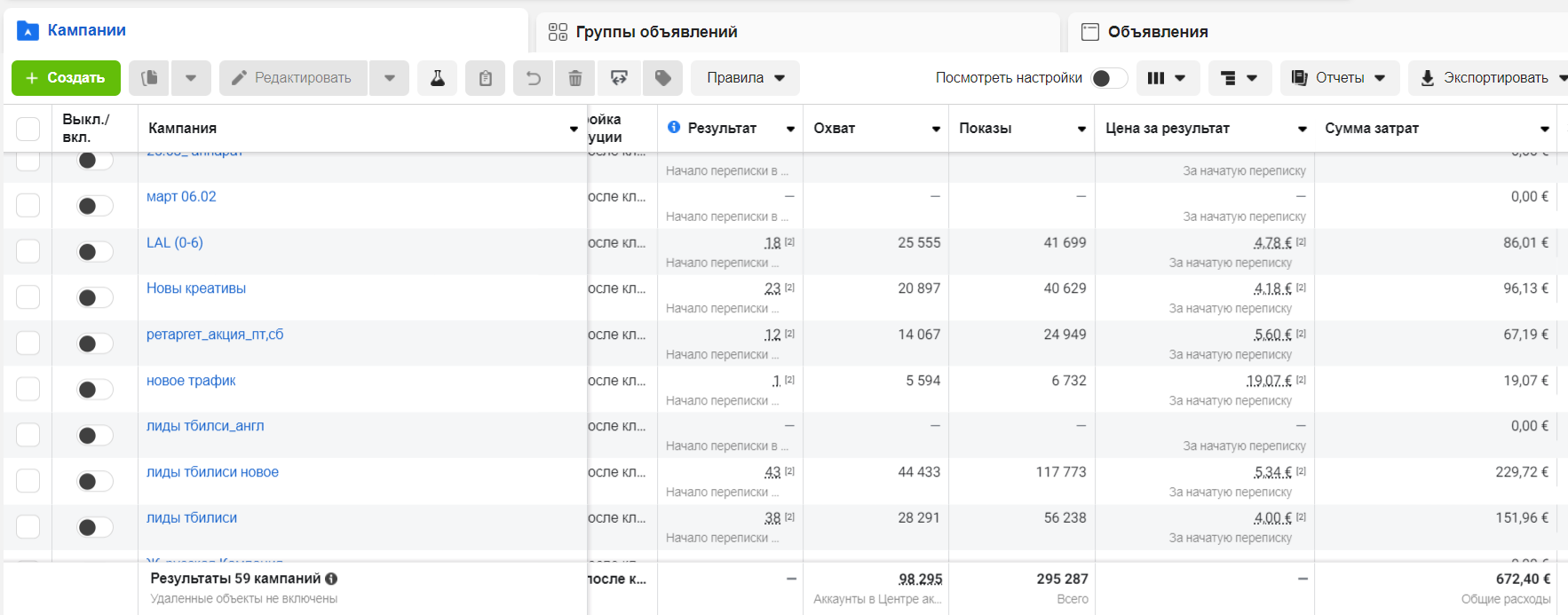The height and width of the screenshot is (615, 1568).
Task: Open campaign LAL (0-6)
Action: pyautogui.click(x=175, y=242)
